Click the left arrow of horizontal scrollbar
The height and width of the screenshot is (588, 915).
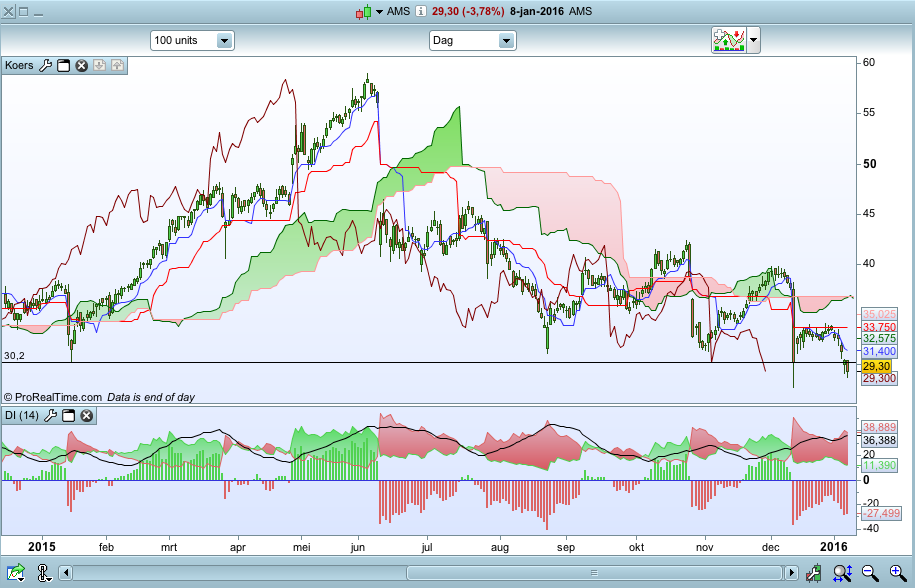tap(66, 572)
